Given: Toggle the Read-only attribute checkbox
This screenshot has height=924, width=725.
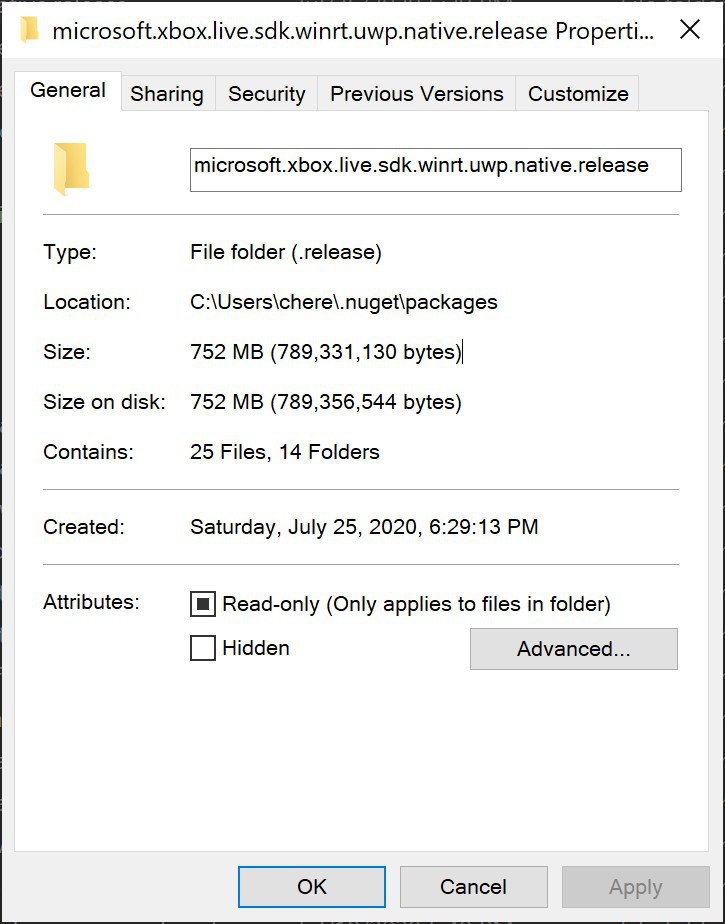Looking at the screenshot, I should pos(203,604).
